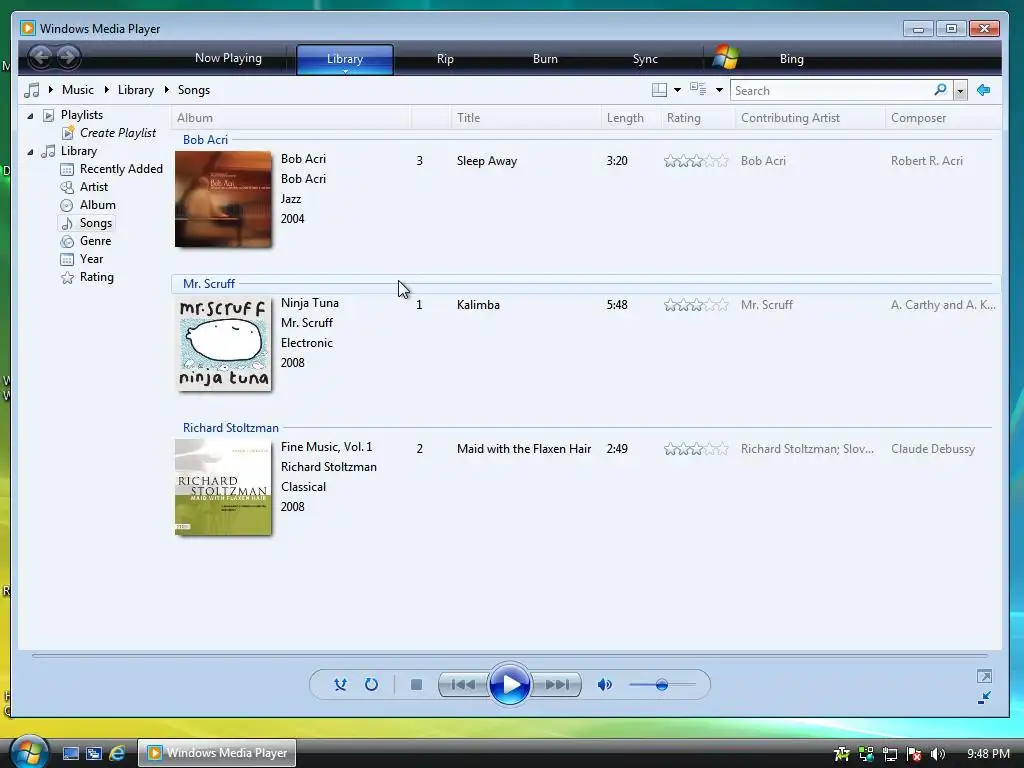Collapse the Playlists tree node

(30, 116)
